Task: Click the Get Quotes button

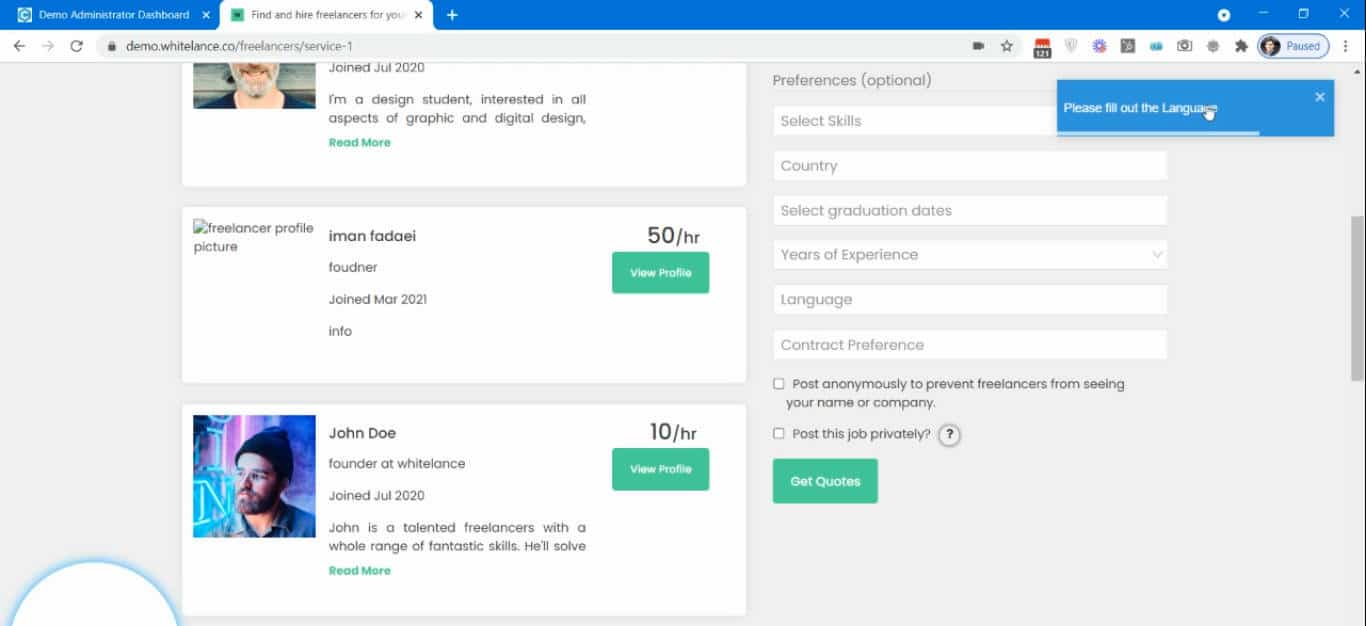Action: [825, 481]
